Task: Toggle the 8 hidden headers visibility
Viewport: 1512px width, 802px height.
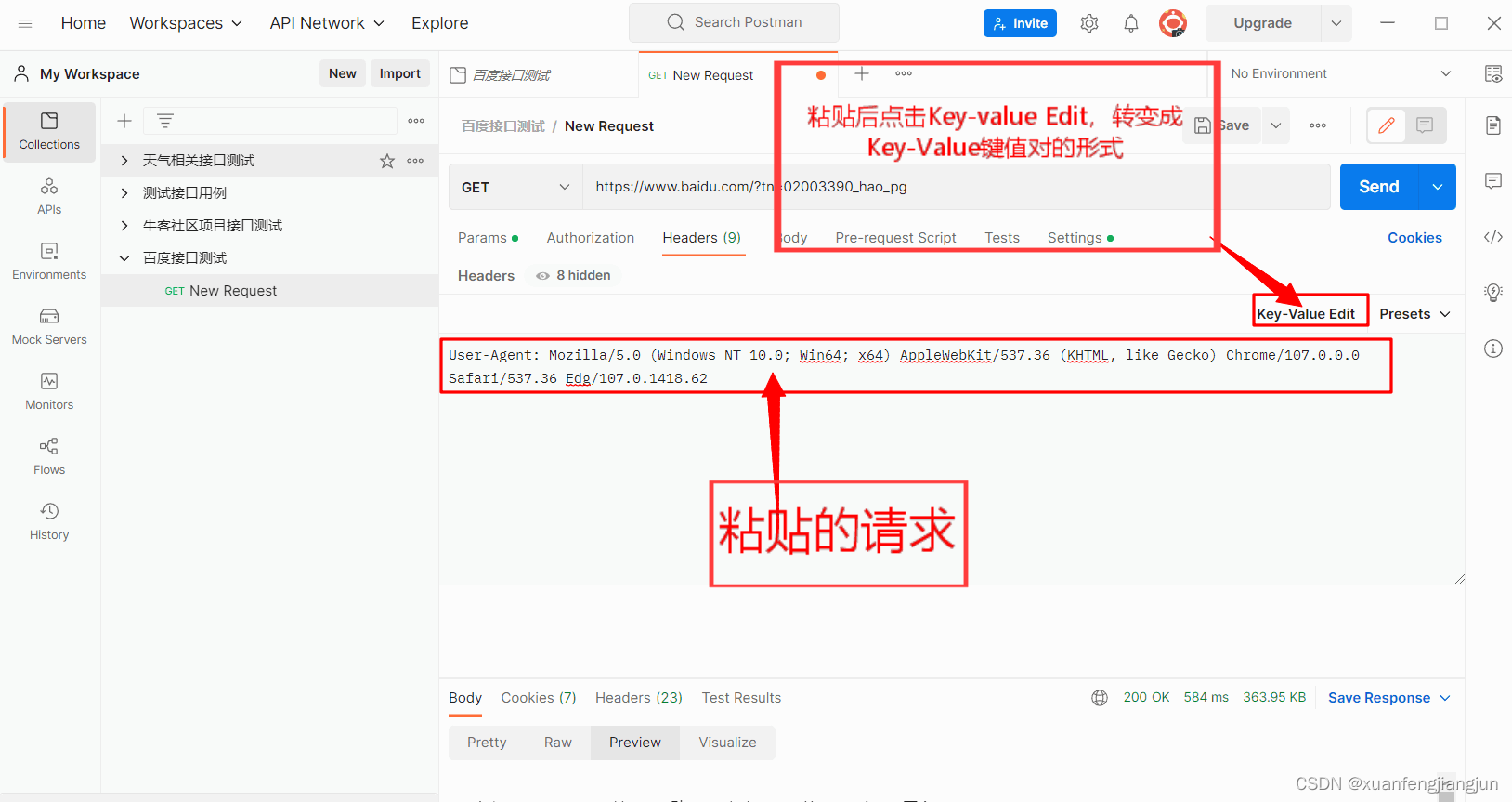Action: (574, 276)
